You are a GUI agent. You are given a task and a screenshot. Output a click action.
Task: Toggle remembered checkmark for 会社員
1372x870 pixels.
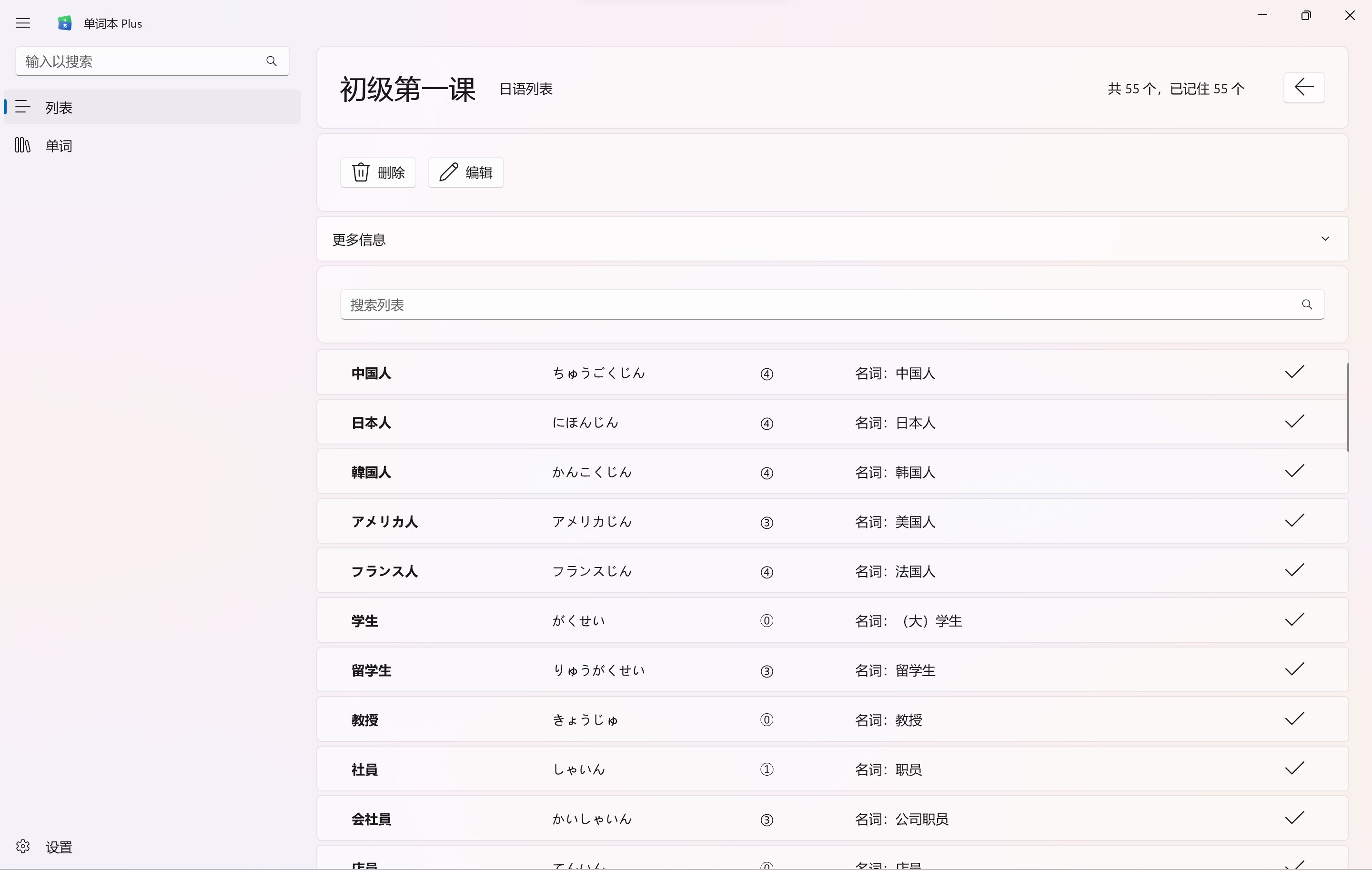point(1294,818)
